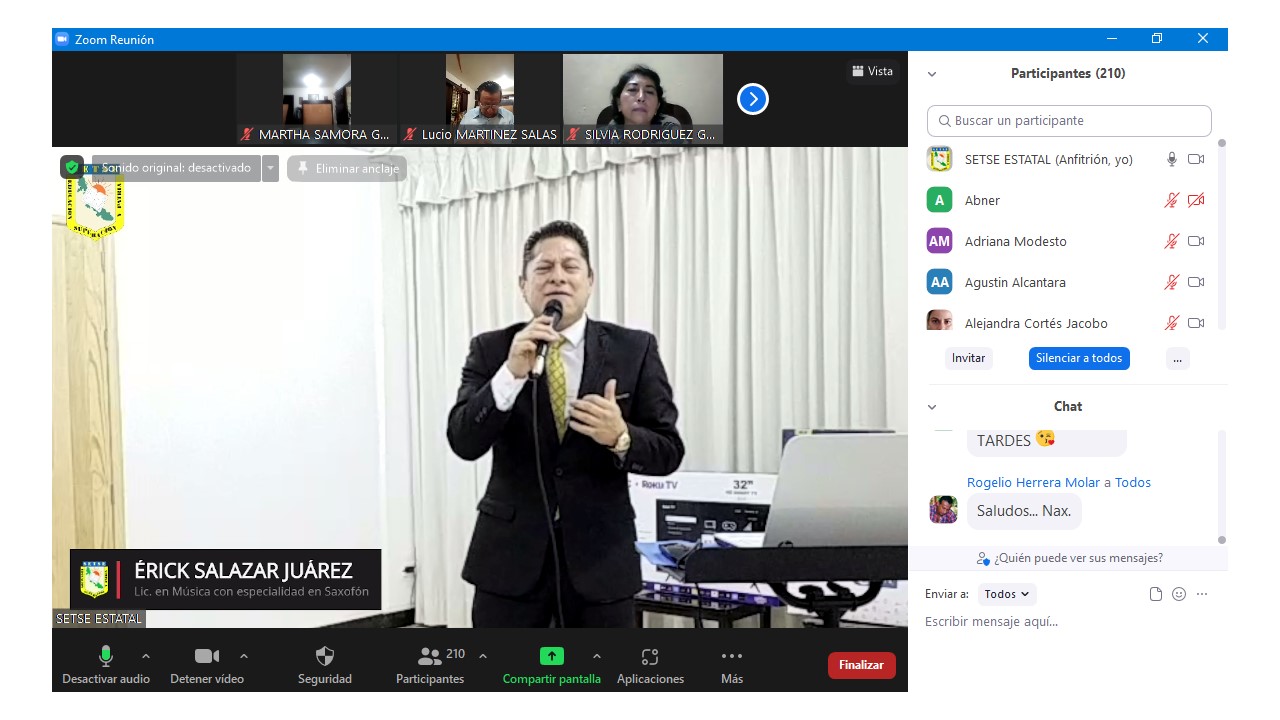
Task: Open share options arrow beside Compartir pantalla
Action: click(597, 656)
